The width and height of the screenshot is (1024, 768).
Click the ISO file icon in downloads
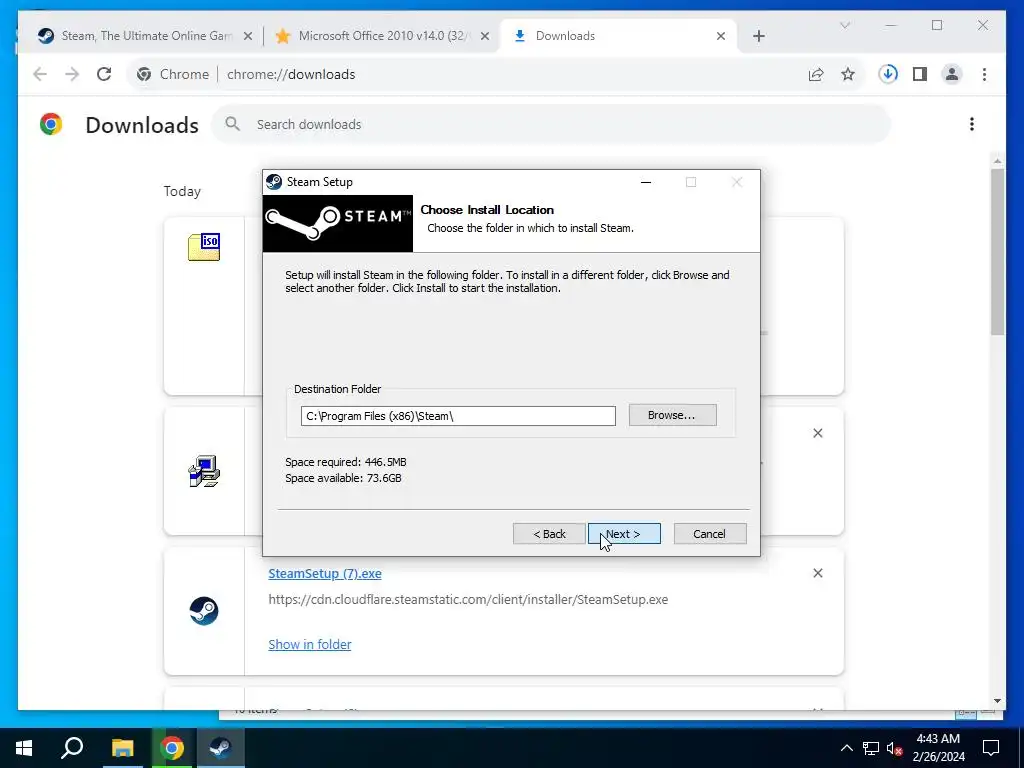coord(204,247)
